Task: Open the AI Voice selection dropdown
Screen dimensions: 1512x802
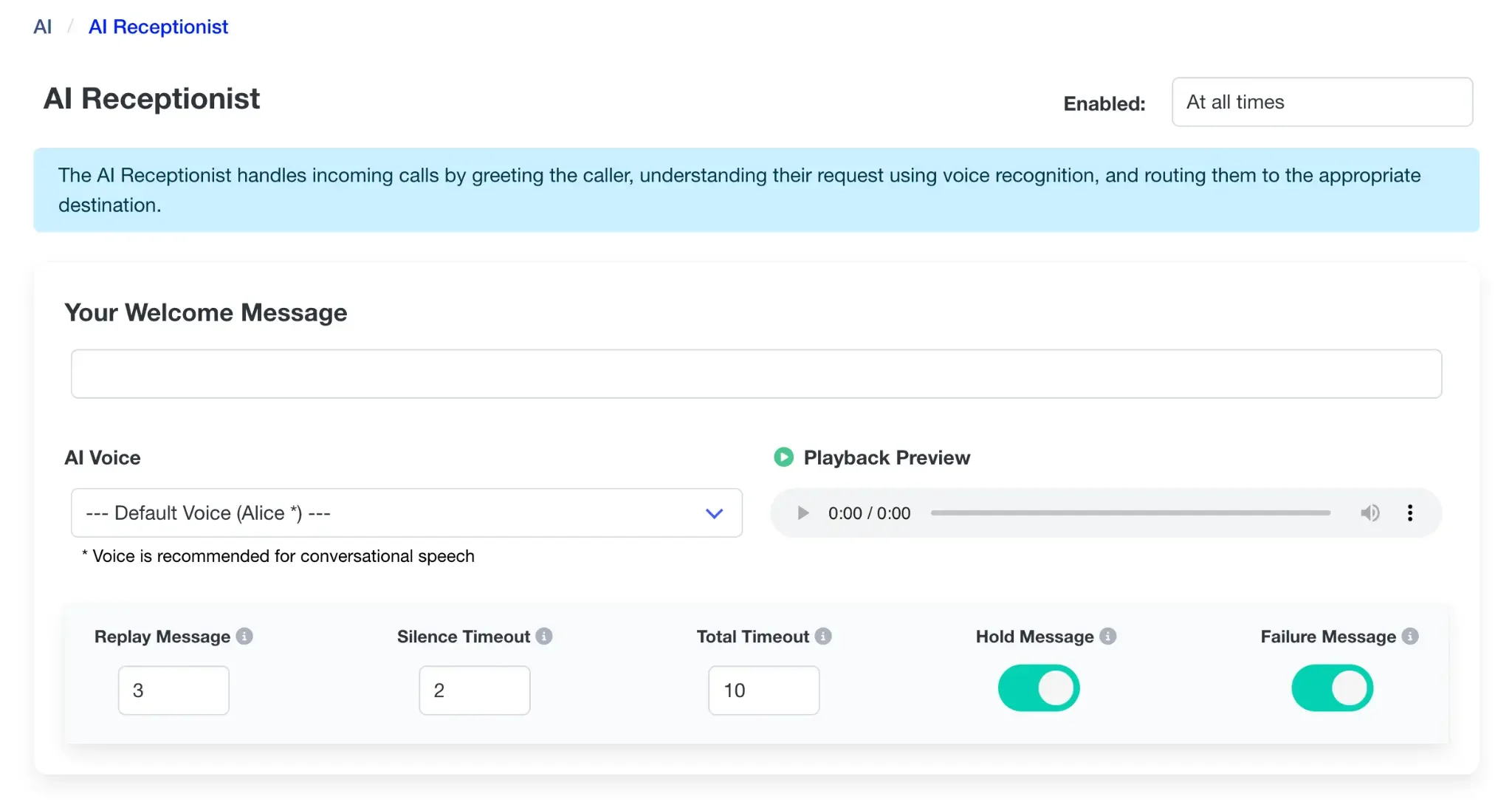Action: coord(406,513)
